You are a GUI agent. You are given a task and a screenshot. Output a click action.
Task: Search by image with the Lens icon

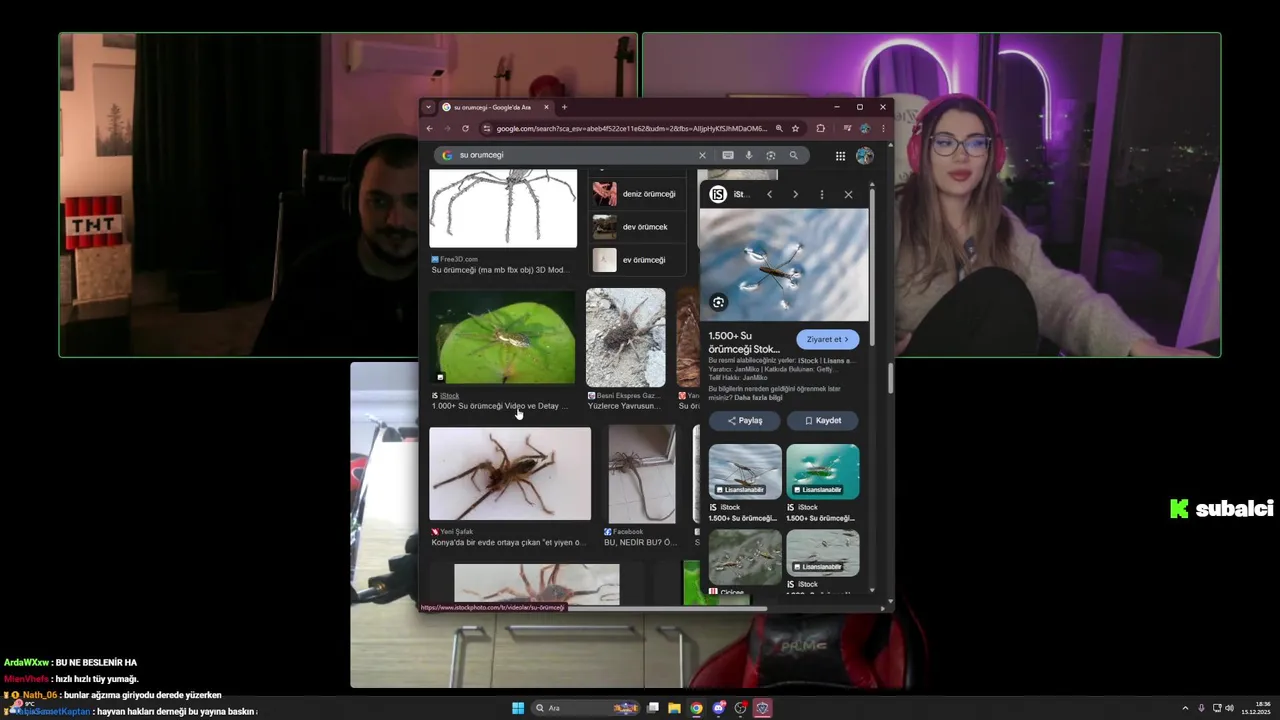[x=771, y=155]
